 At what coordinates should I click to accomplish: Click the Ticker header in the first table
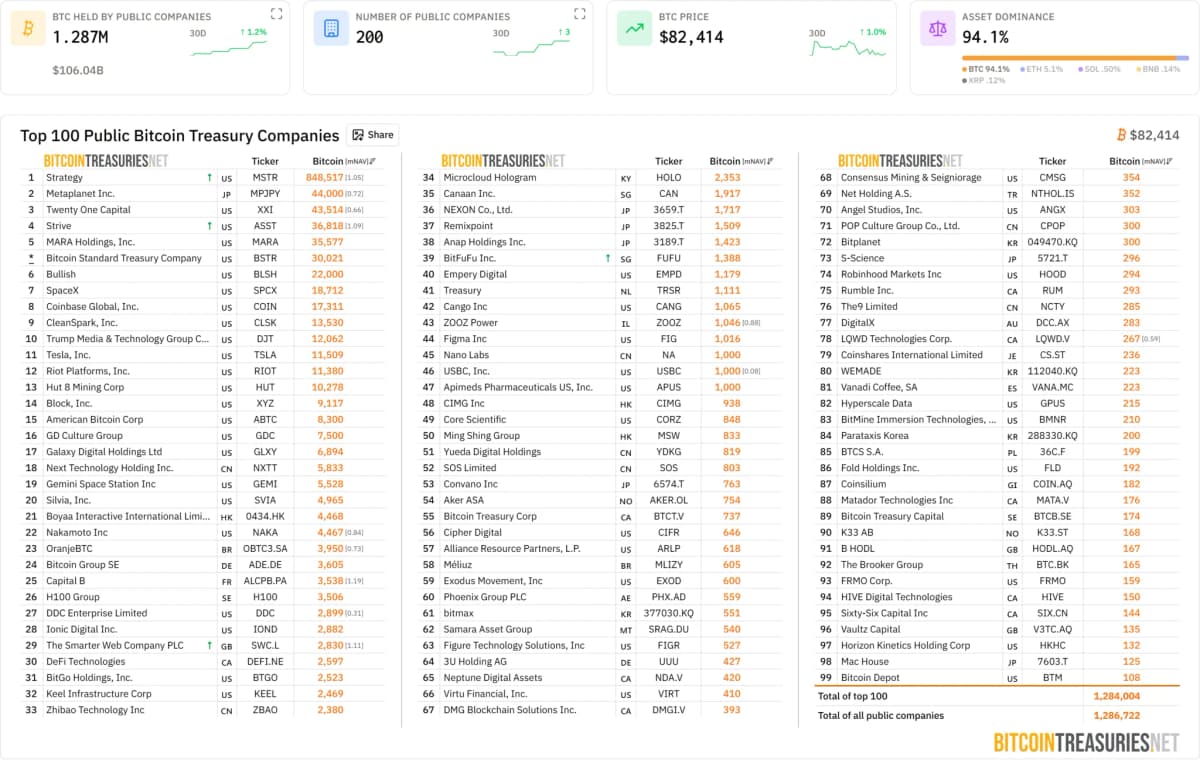click(265, 161)
